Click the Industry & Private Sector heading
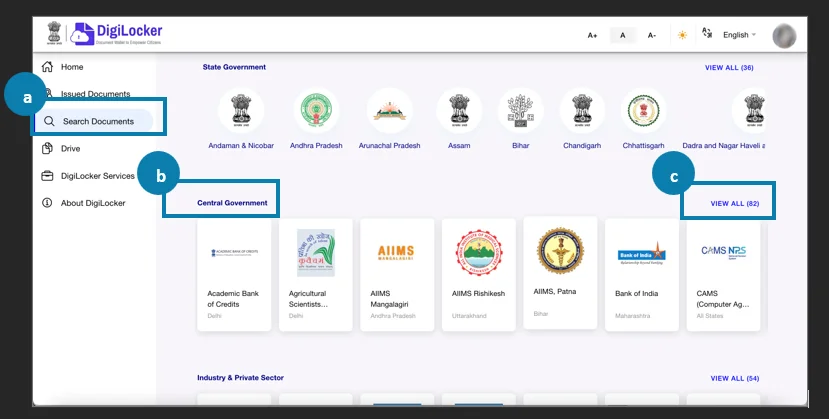Screen dimensions: 829x419 (241, 378)
